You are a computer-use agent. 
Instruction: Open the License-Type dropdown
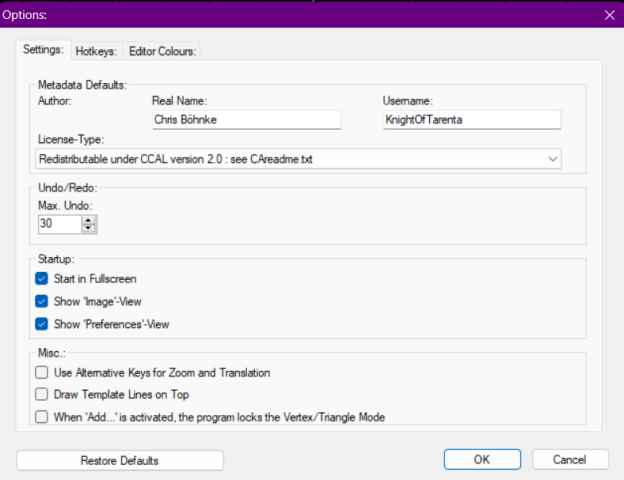(x=298, y=159)
